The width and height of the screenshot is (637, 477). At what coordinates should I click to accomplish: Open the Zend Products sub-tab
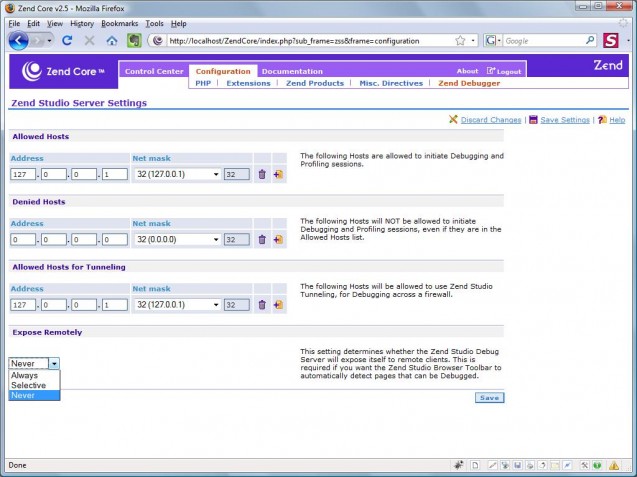[x=315, y=83]
